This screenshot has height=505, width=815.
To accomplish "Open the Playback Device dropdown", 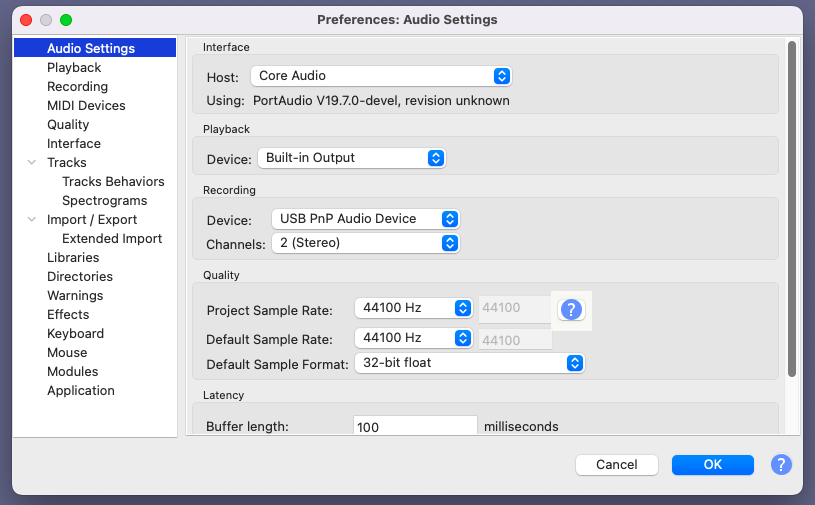I will click(x=351, y=158).
